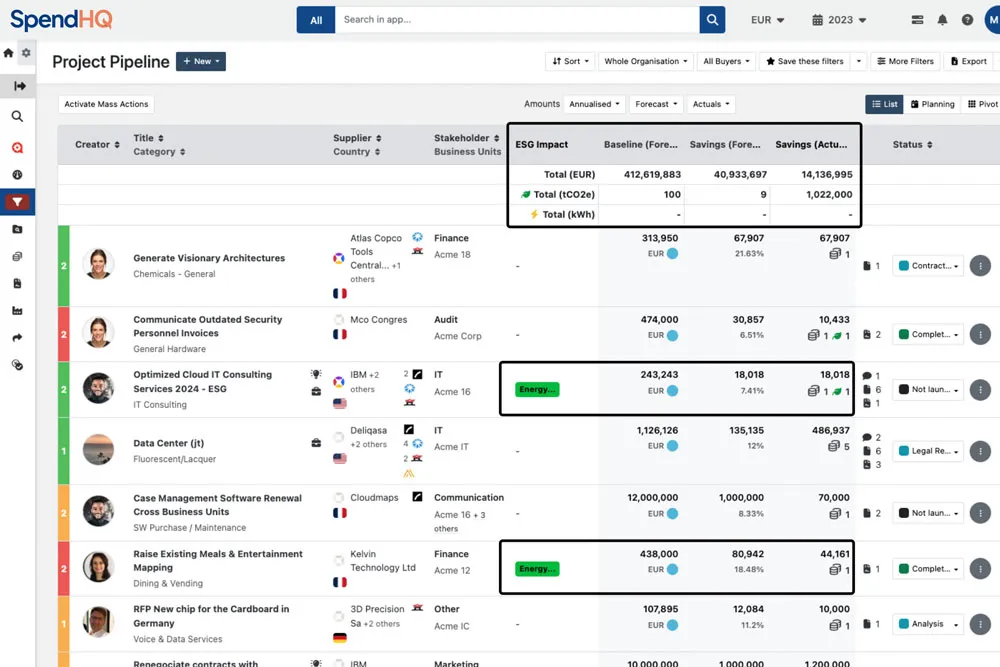This screenshot has height=667, width=1000.
Task: Click the sidebar collapse arrow icon
Action: (x=19, y=87)
